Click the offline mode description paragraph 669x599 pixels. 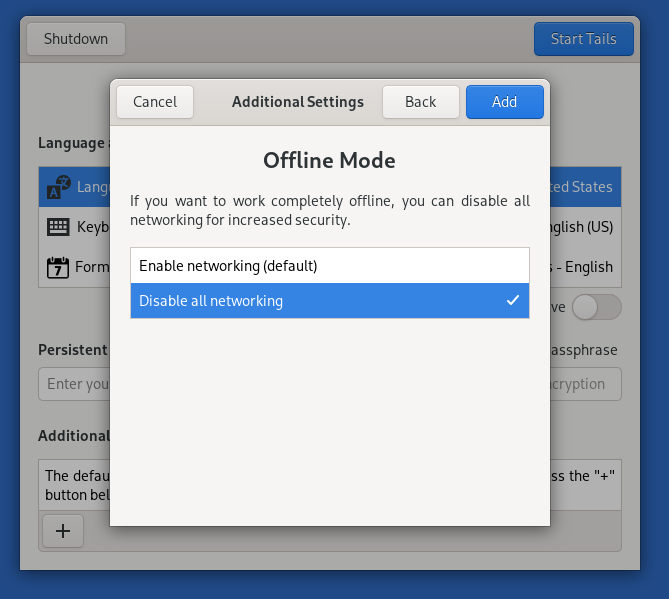tap(330, 210)
